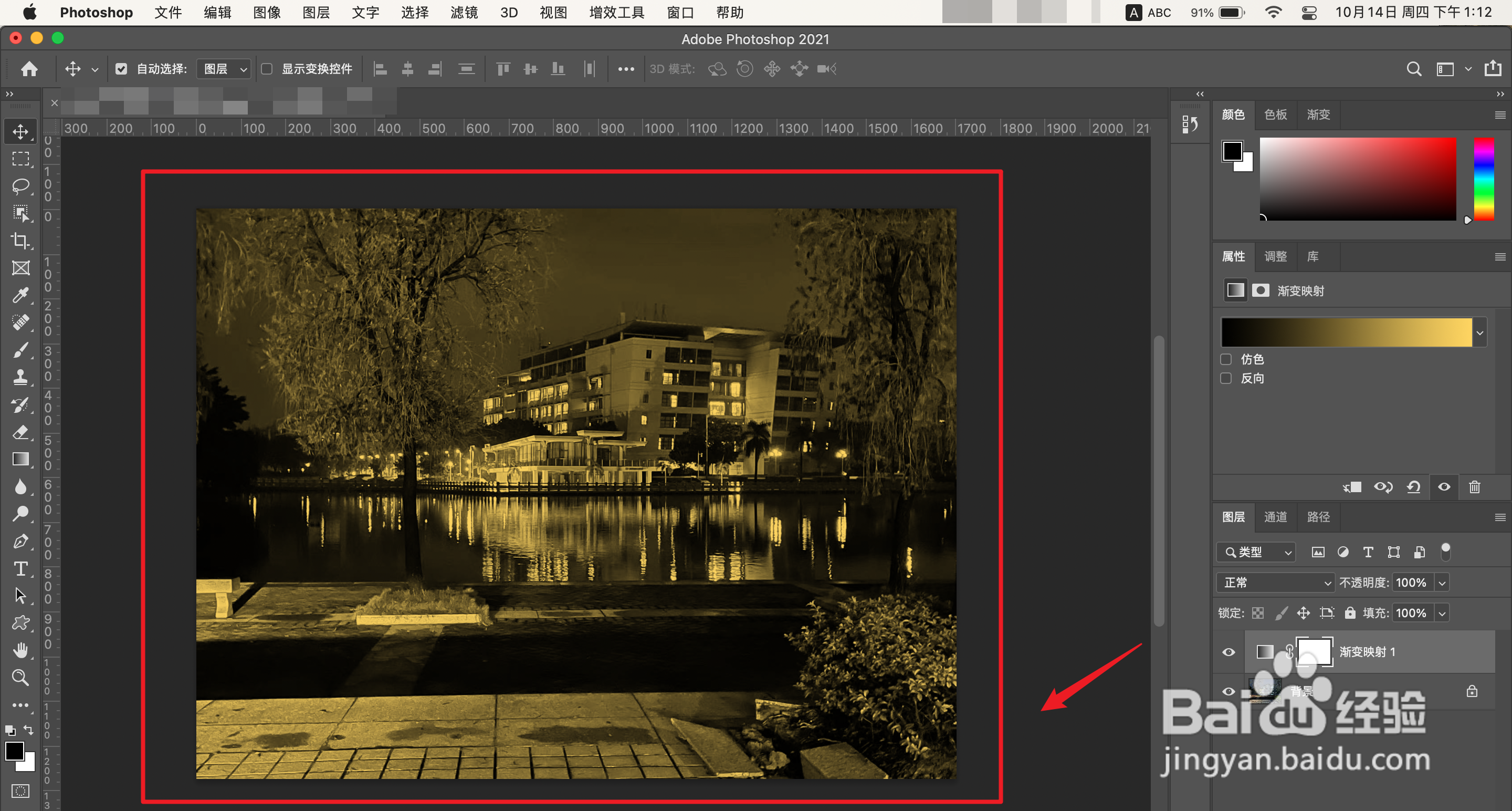1512x811 pixels.
Task: Select the Lasso tool
Action: point(20,186)
